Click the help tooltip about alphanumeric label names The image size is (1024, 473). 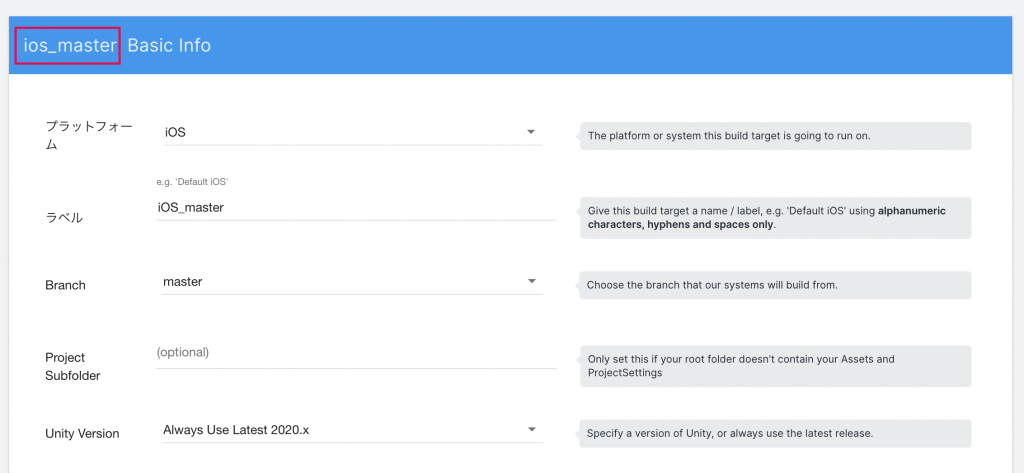775,218
